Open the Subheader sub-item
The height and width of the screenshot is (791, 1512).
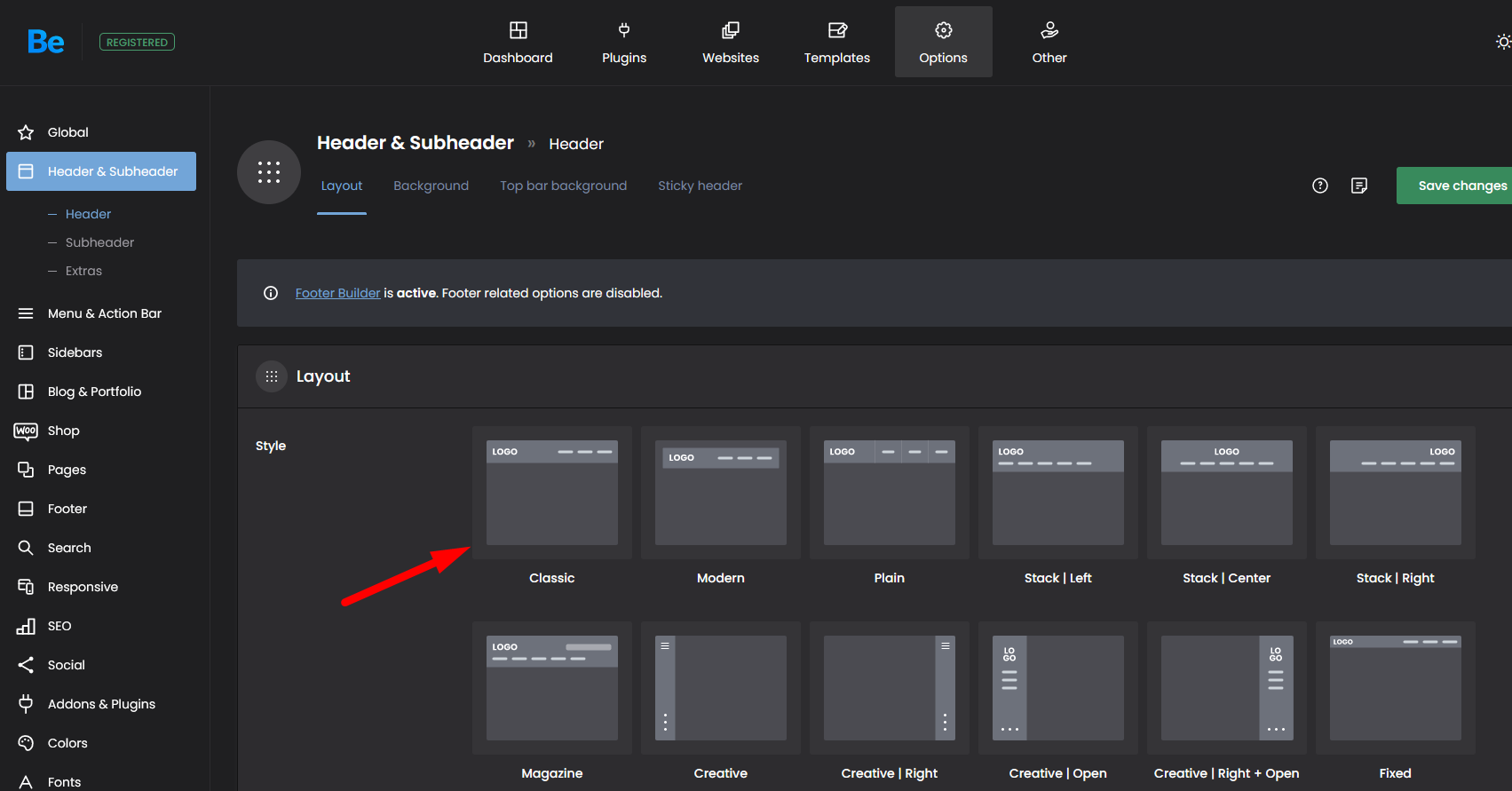pyautogui.click(x=99, y=242)
